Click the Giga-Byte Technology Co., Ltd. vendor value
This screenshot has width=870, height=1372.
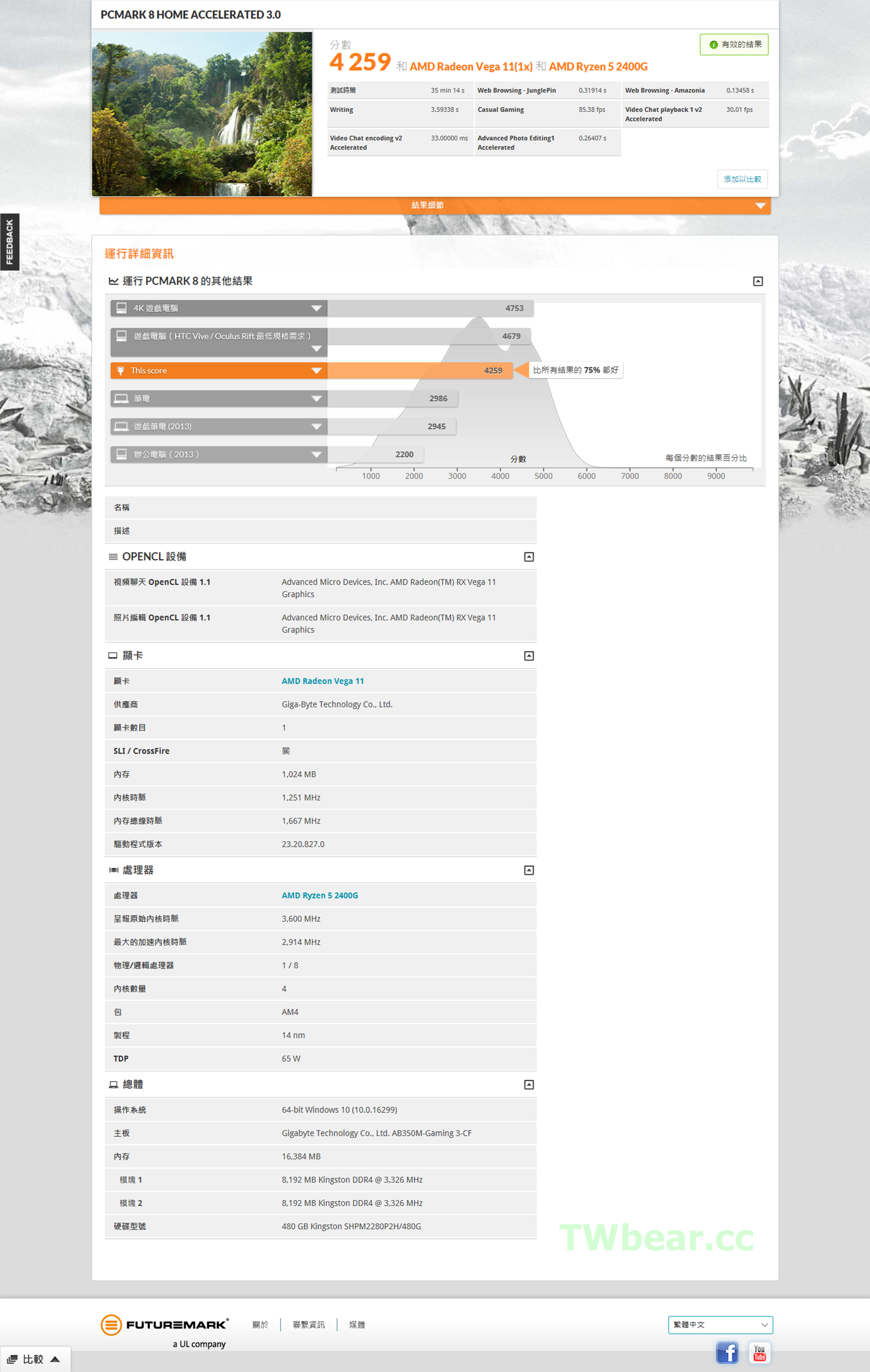click(x=337, y=704)
